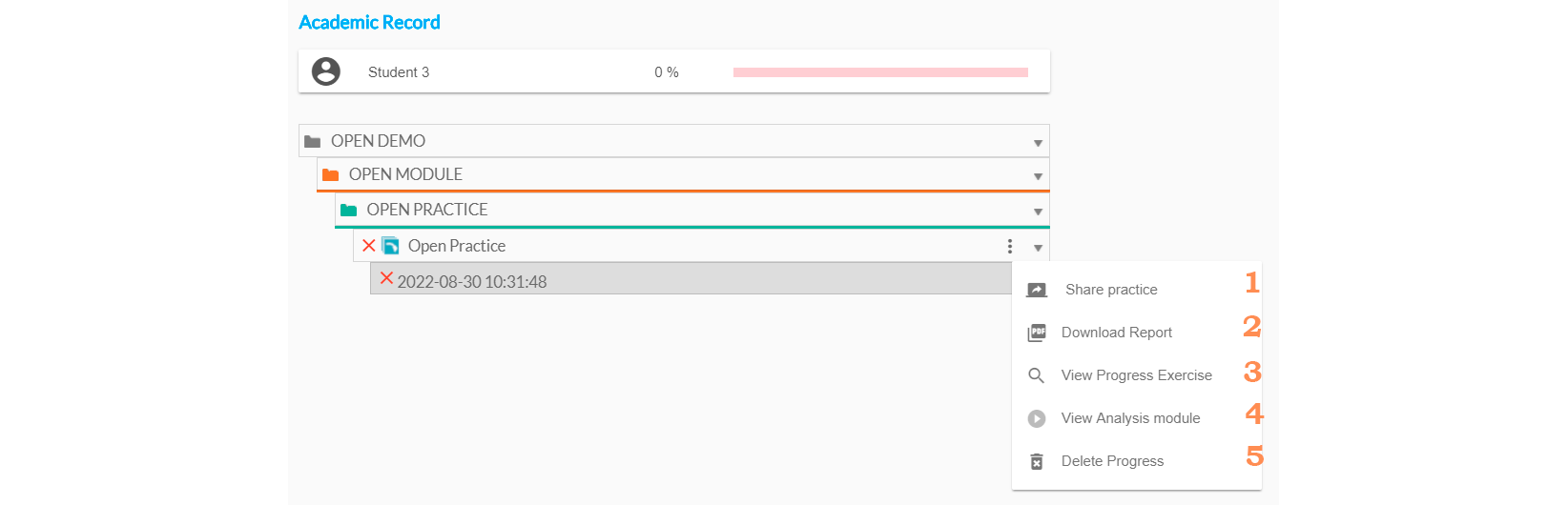Click the PDF report icon
The height and width of the screenshot is (505, 1568).
[x=1037, y=333]
